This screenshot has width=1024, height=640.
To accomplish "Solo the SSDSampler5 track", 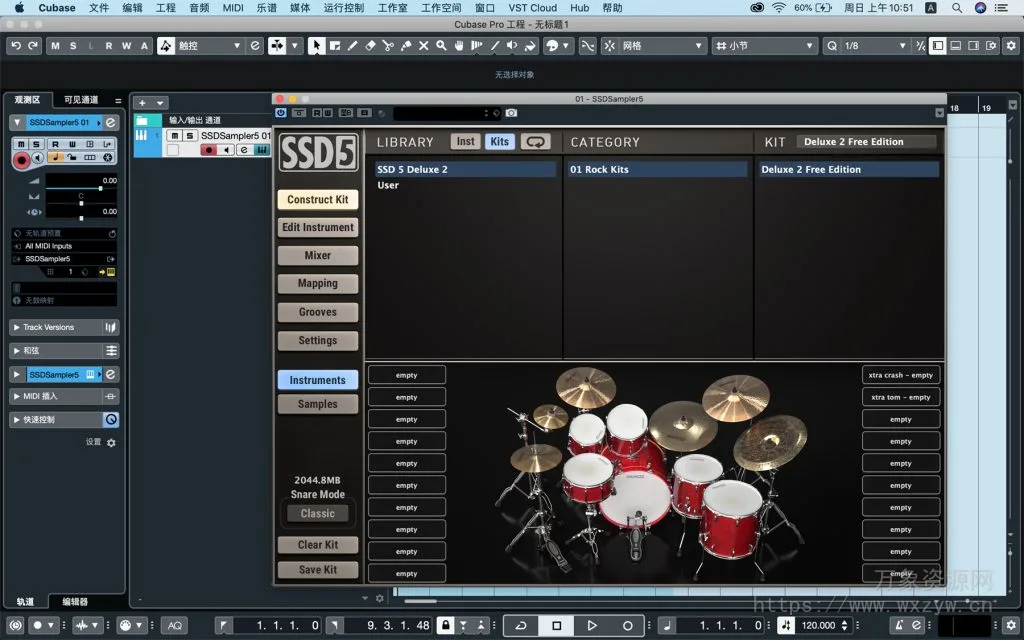I will click(36, 144).
